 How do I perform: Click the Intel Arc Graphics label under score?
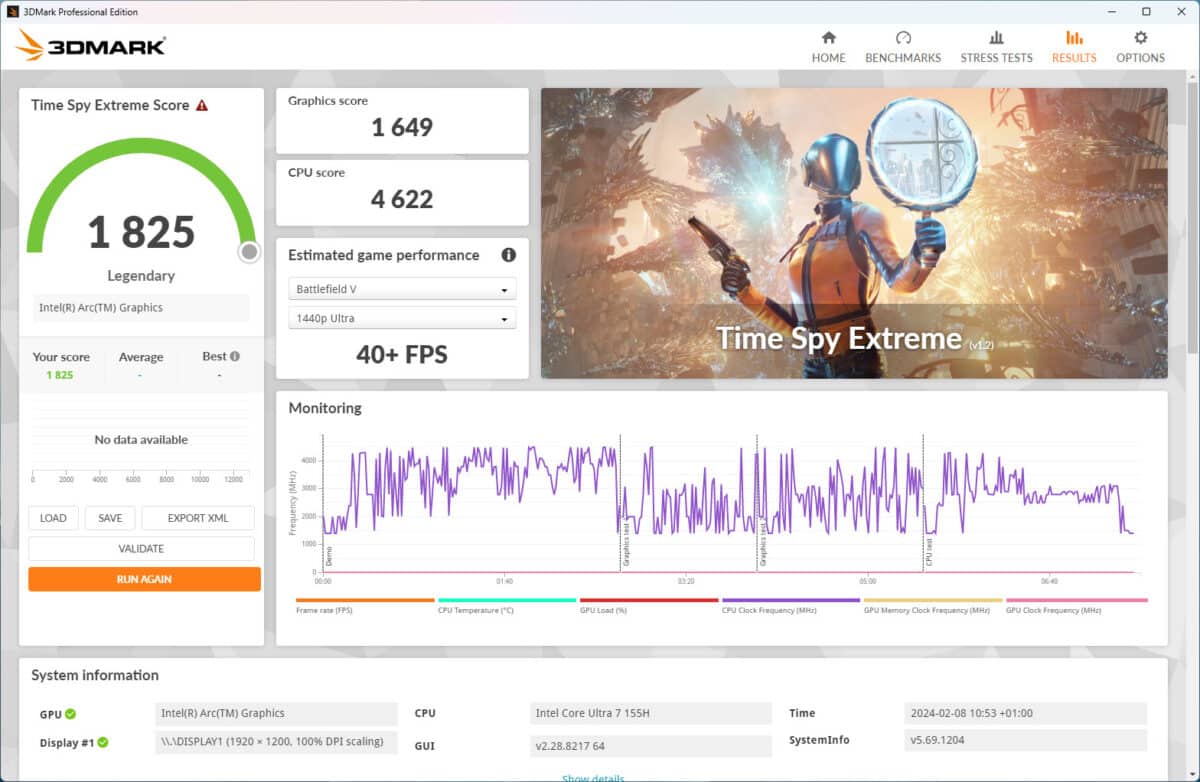(141, 307)
